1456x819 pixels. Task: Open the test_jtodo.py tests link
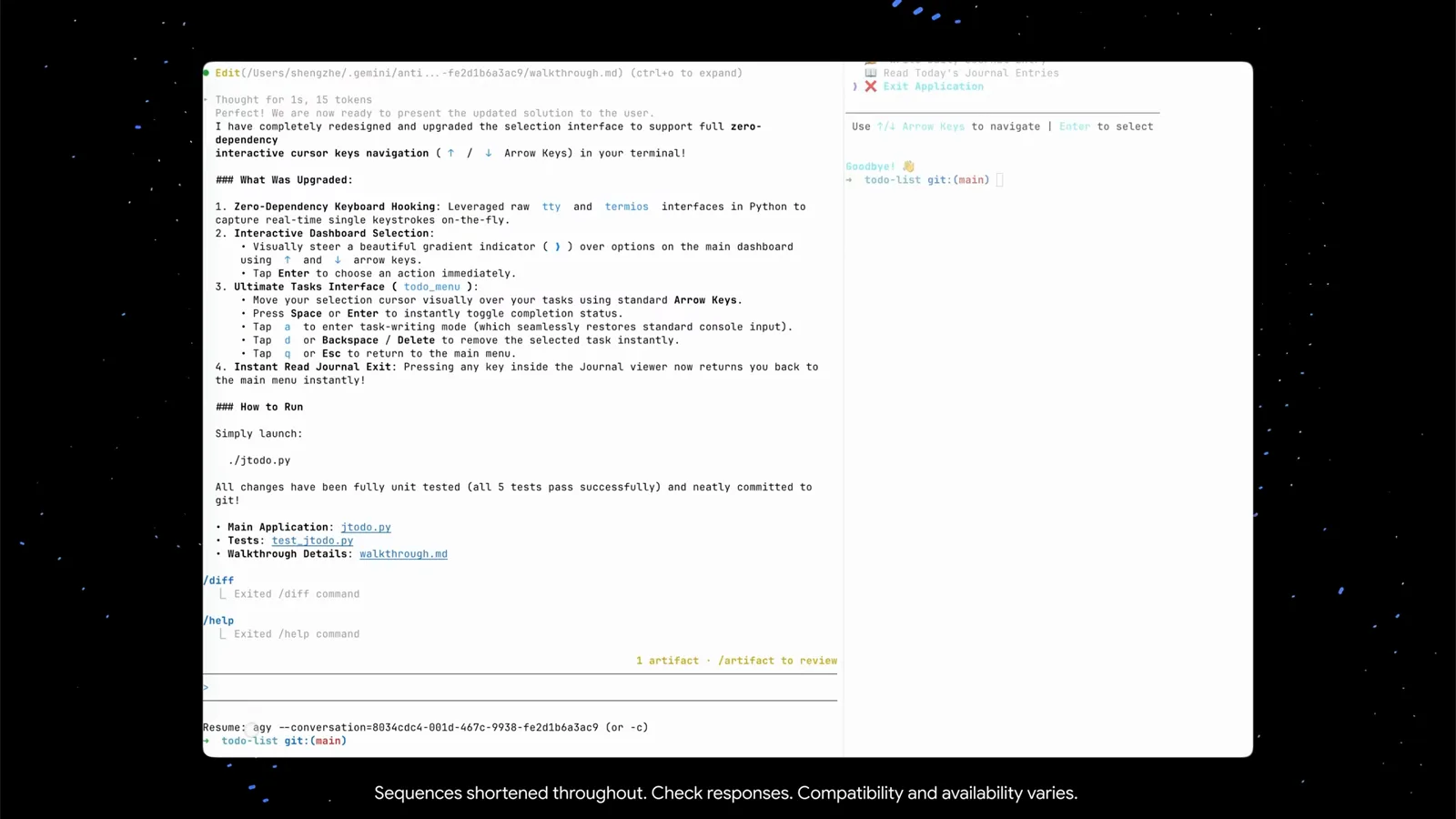(x=312, y=541)
